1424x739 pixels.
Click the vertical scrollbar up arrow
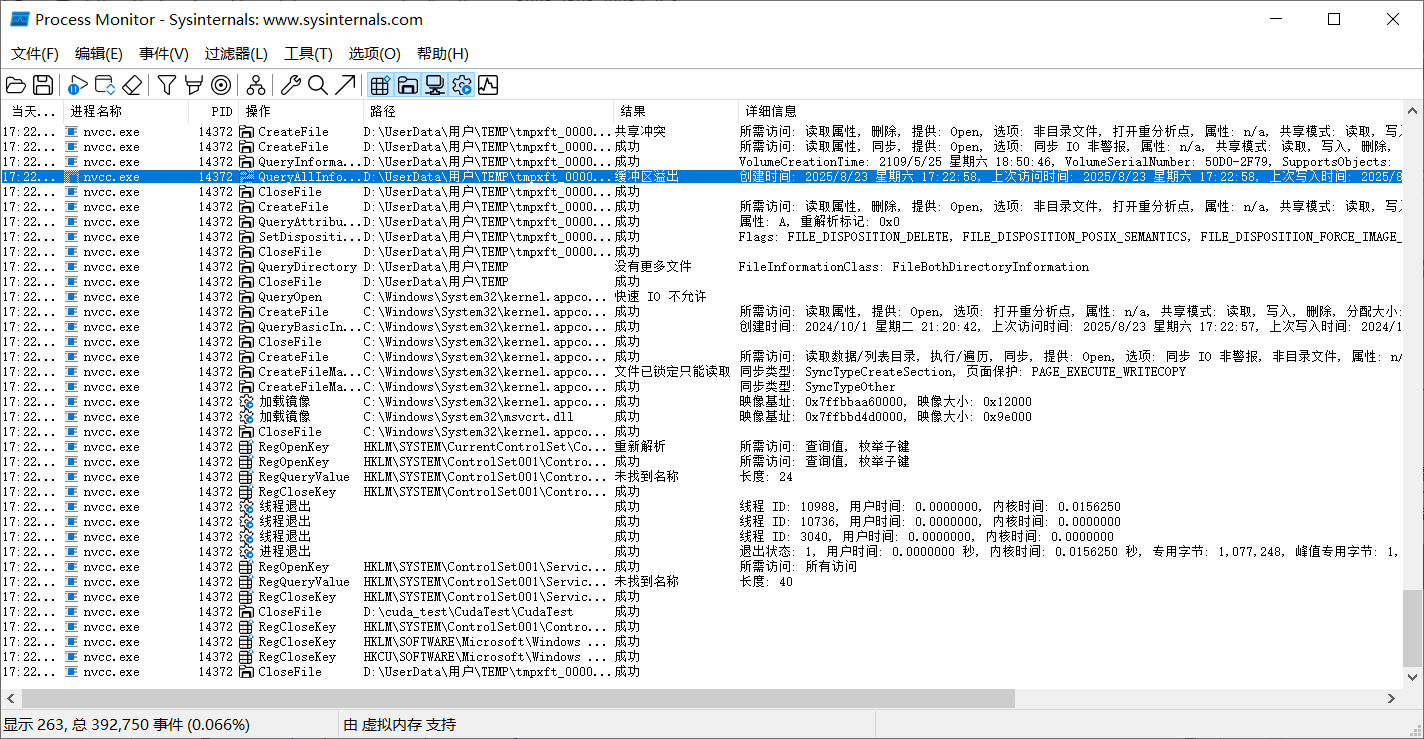[x=1413, y=110]
